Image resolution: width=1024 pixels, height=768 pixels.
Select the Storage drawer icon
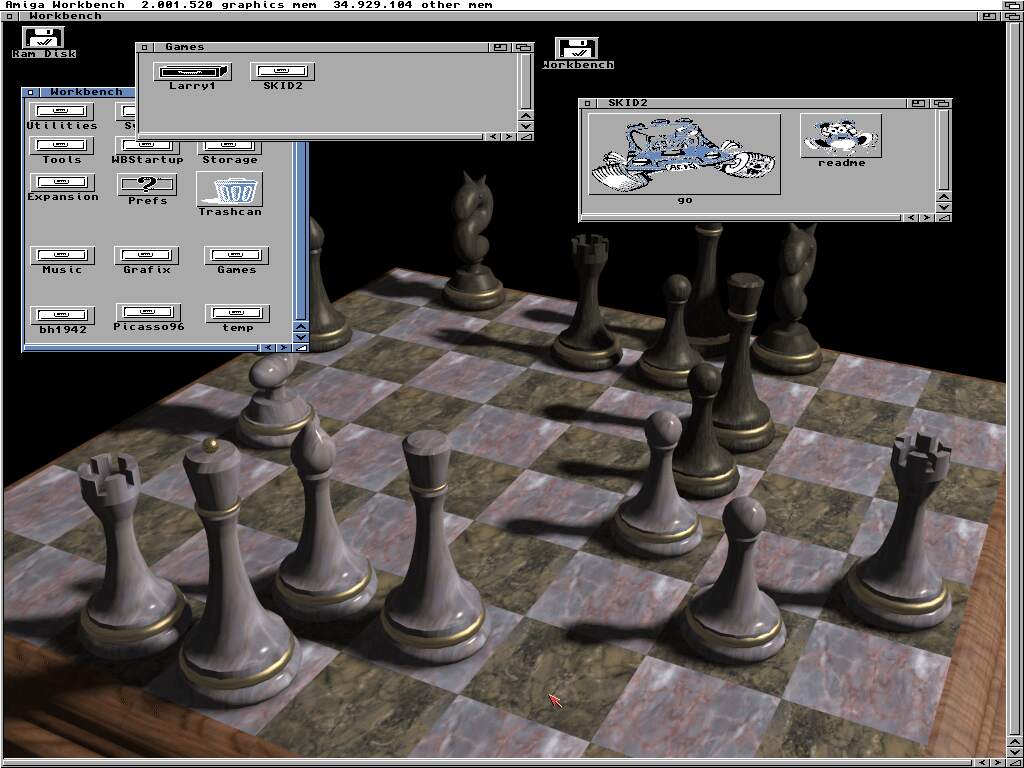tap(229, 147)
